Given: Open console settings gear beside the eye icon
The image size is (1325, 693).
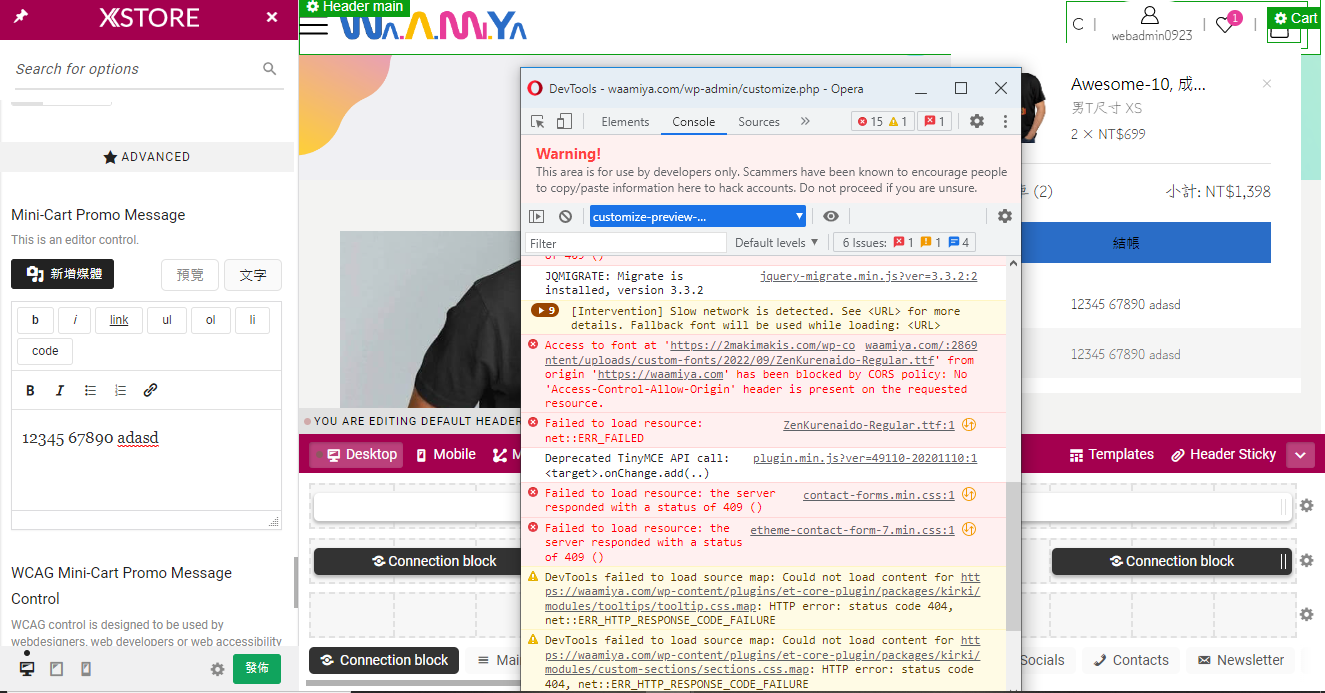Looking at the screenshot, I should (1005, 216).
